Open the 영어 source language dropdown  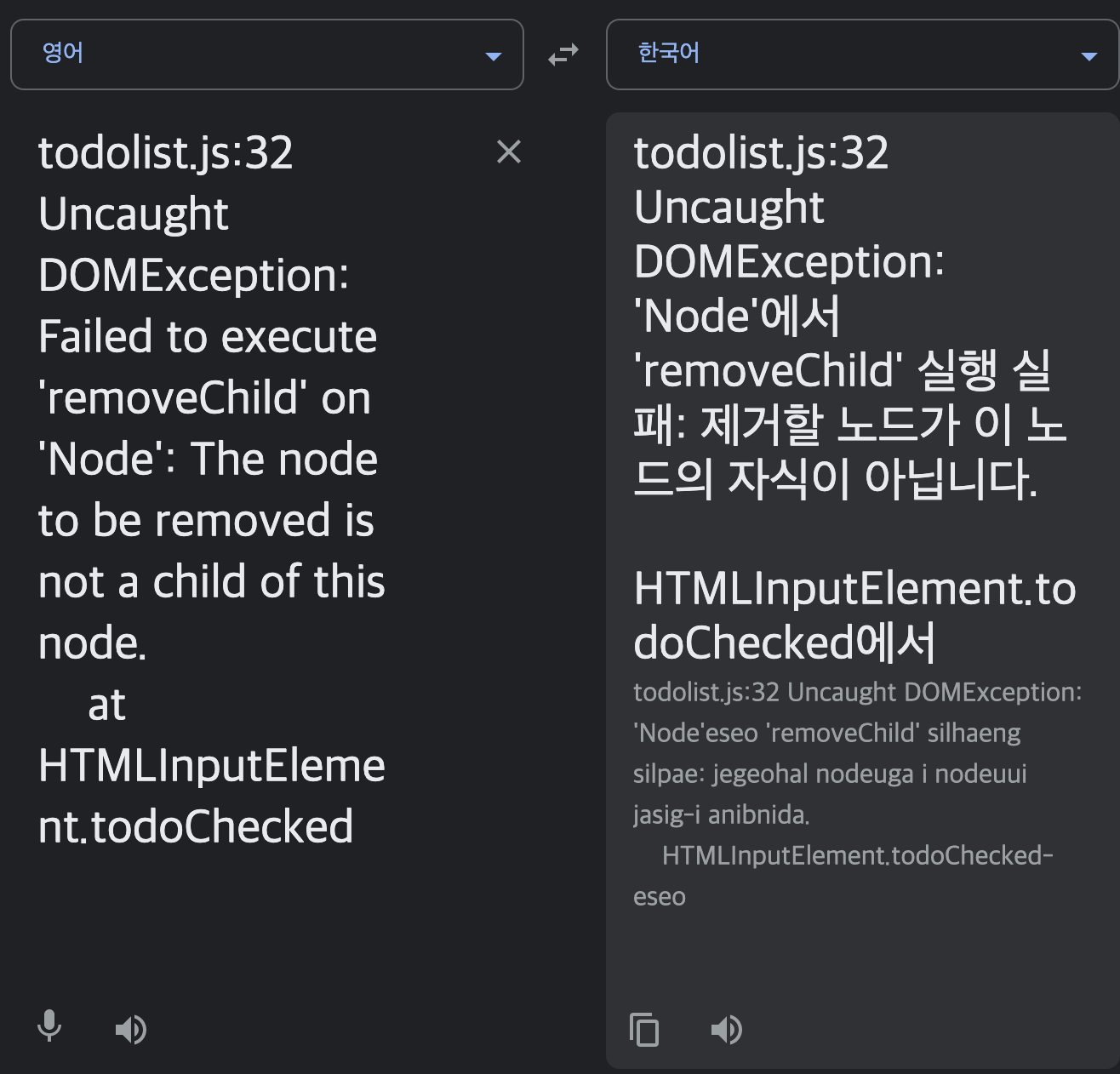pos(267,54)
